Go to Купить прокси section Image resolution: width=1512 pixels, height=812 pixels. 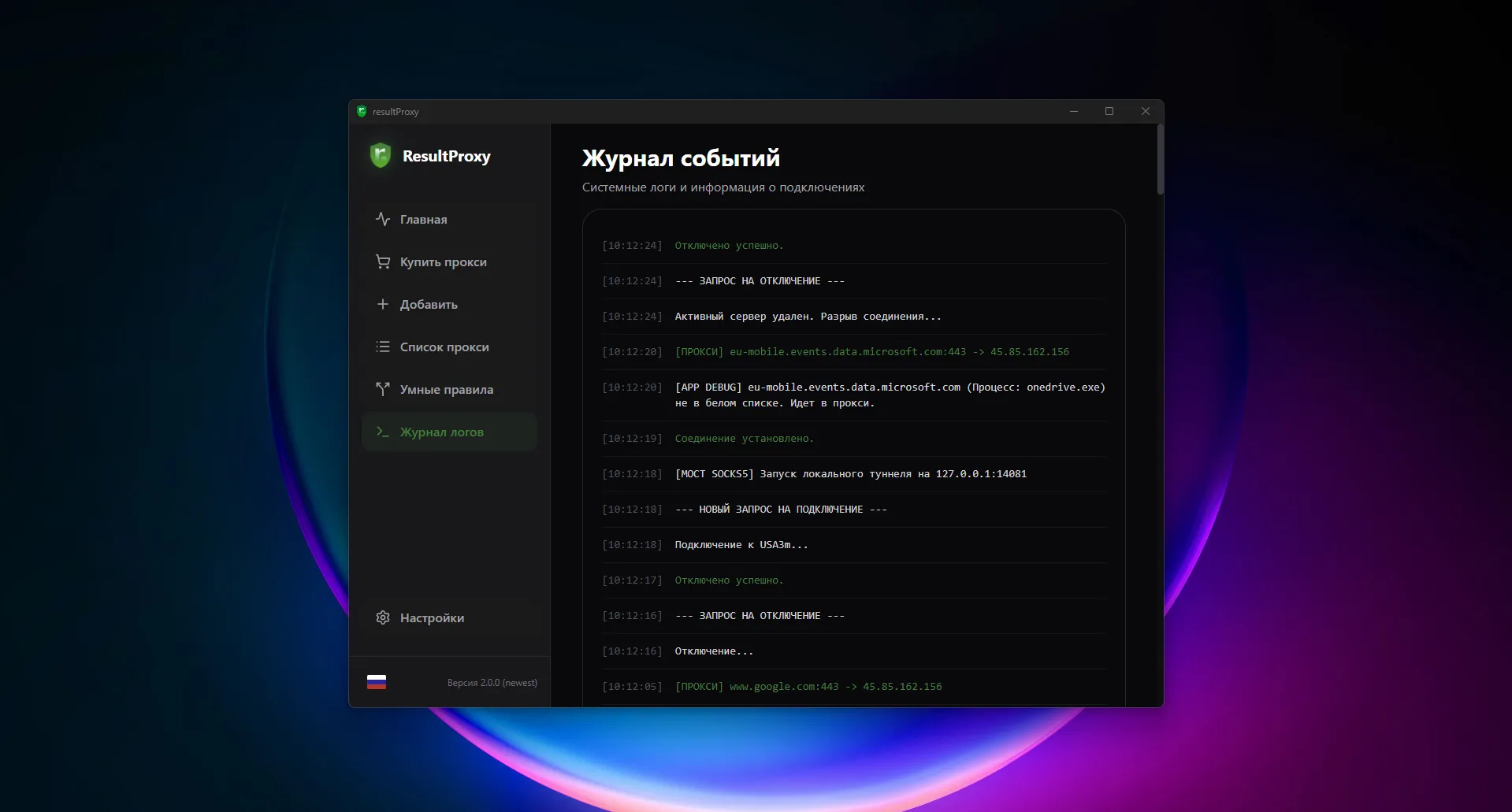(x=449, y=261)
